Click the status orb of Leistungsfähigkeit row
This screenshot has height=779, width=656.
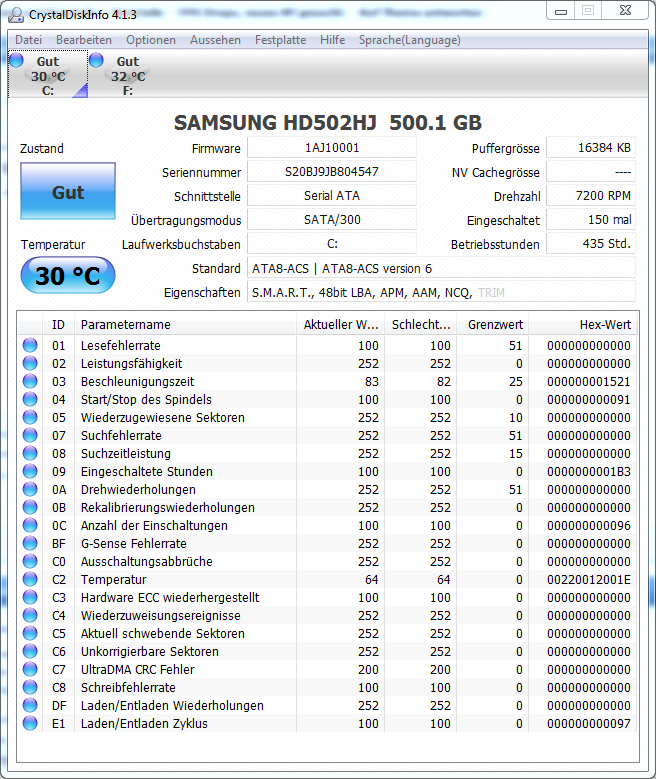coord(30,363)
